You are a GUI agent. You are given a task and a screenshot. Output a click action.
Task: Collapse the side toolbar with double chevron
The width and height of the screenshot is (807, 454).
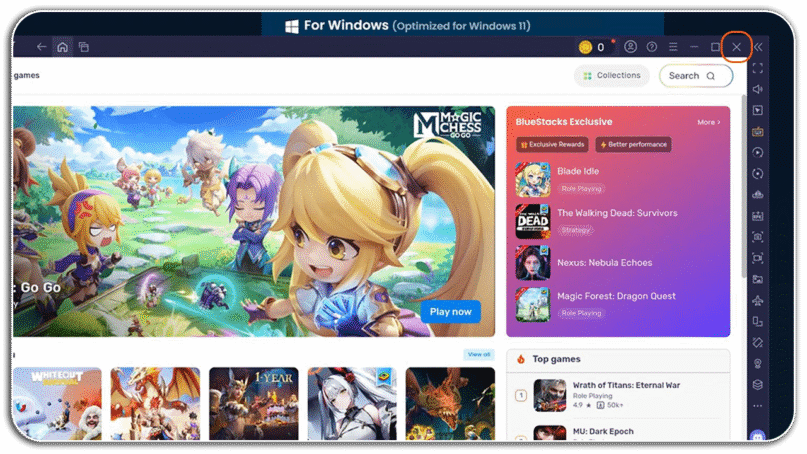pyautogui.click(x=758, y=47)
